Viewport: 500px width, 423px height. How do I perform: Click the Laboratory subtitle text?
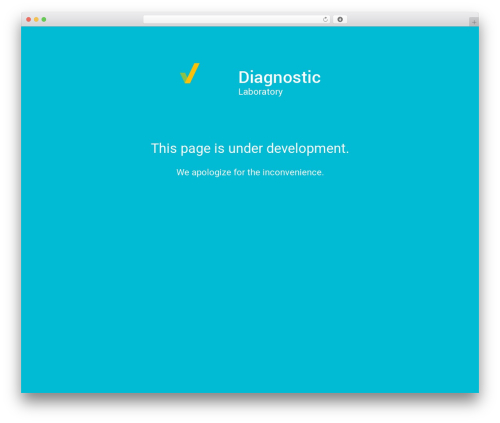tap(260, 92)
